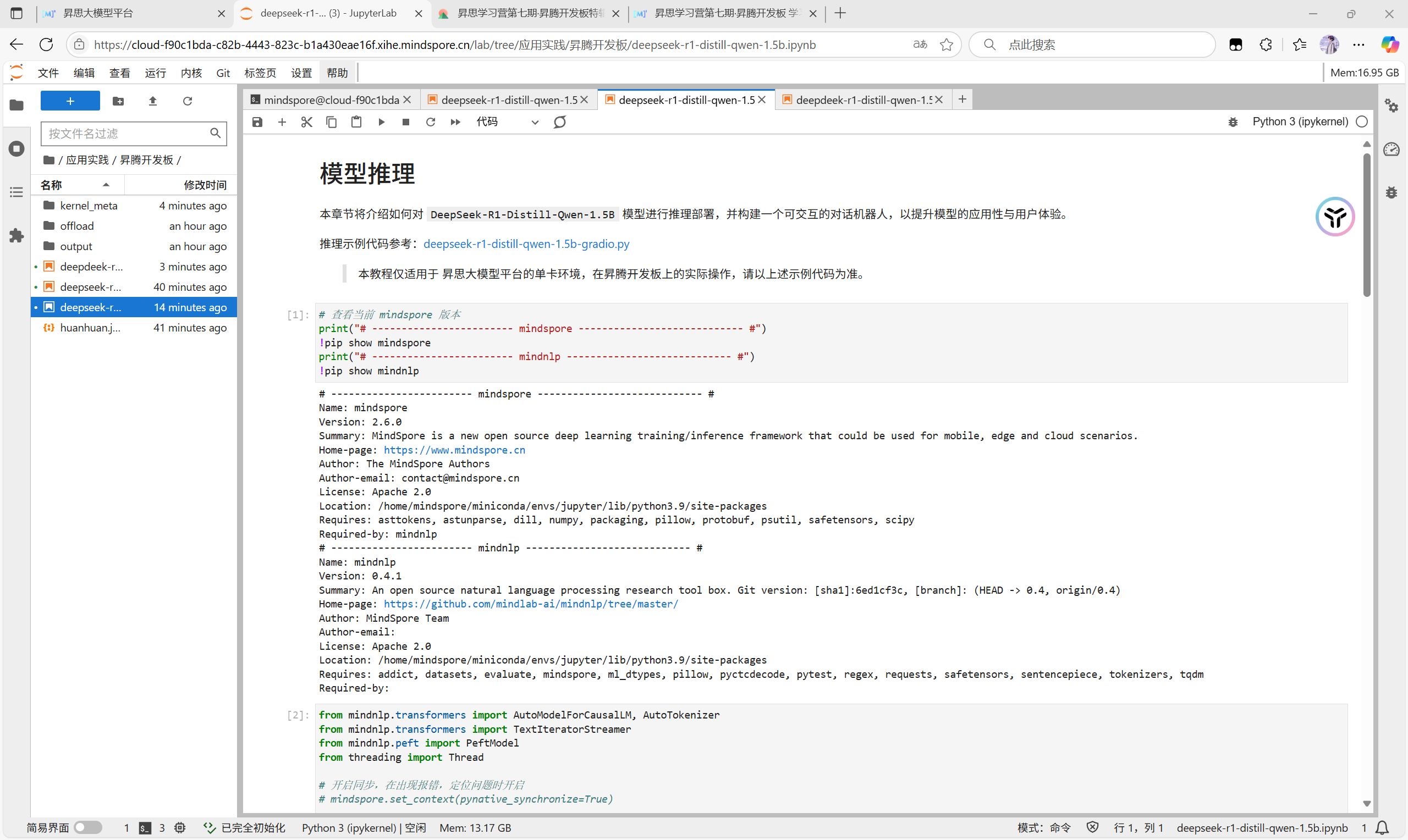Image resolution: width=1408 pixels, height=840 pixels.
Task: Save the notebook with the disk icon
Action: 257,122
